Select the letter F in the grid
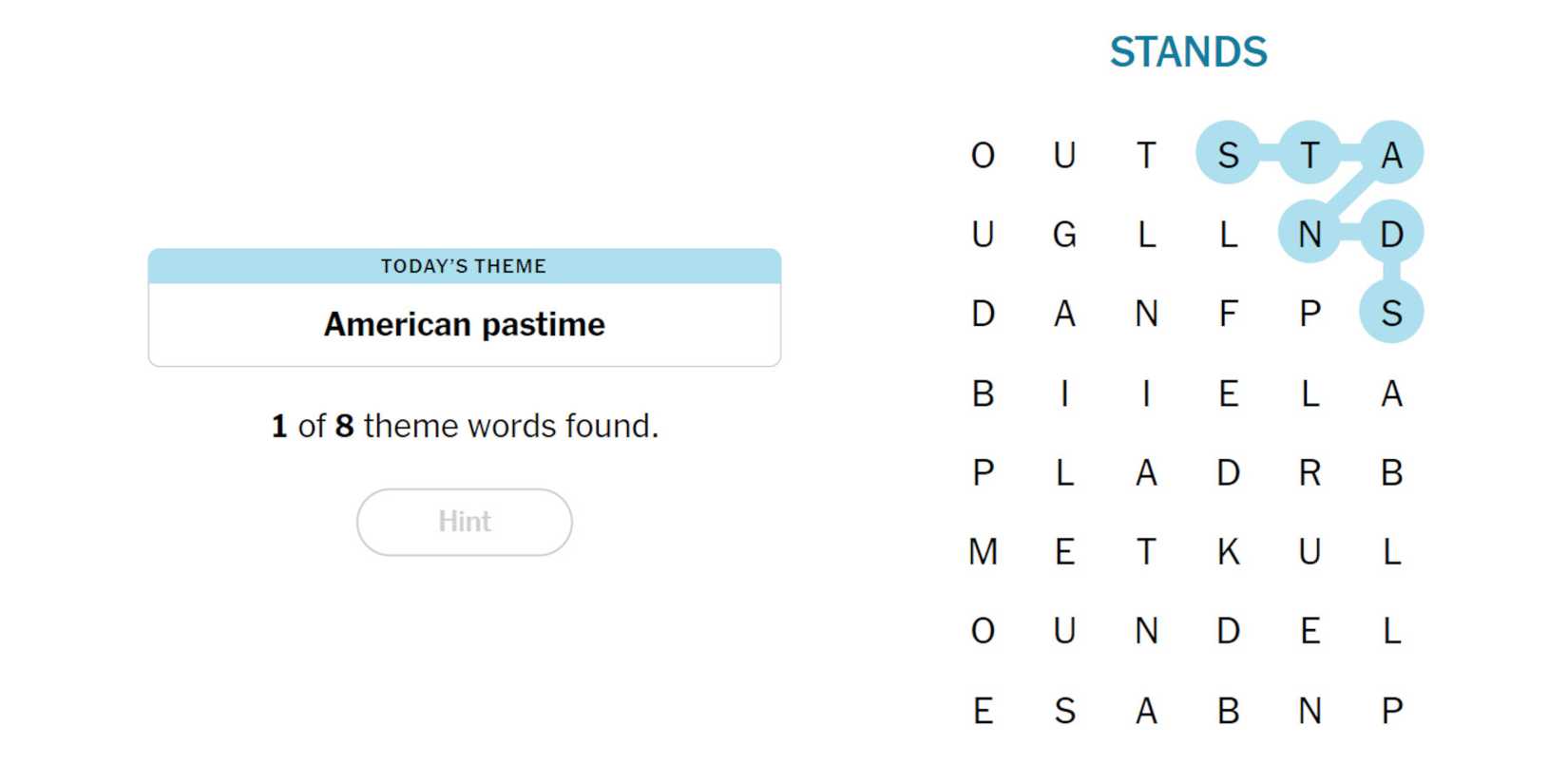 point(1228,314)
